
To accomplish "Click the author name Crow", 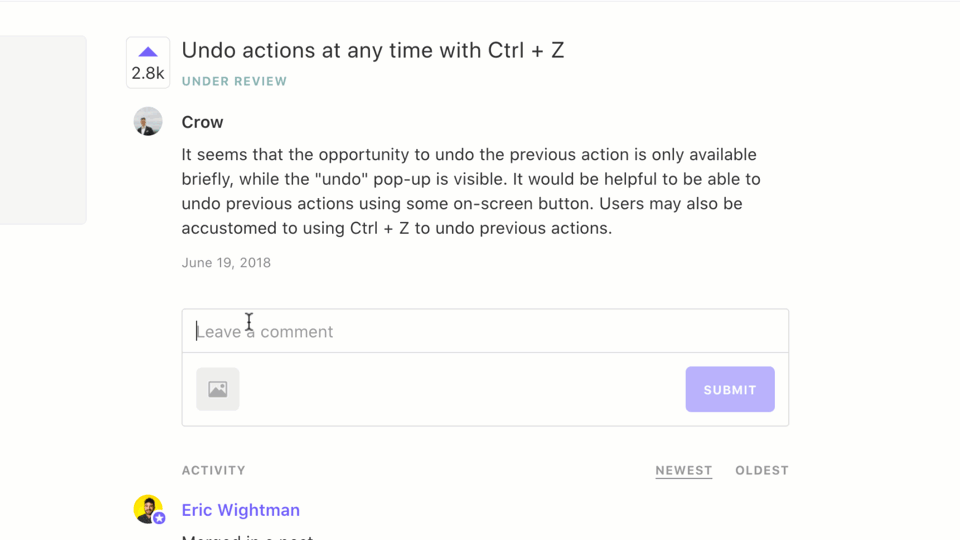I will coord(202,122).
